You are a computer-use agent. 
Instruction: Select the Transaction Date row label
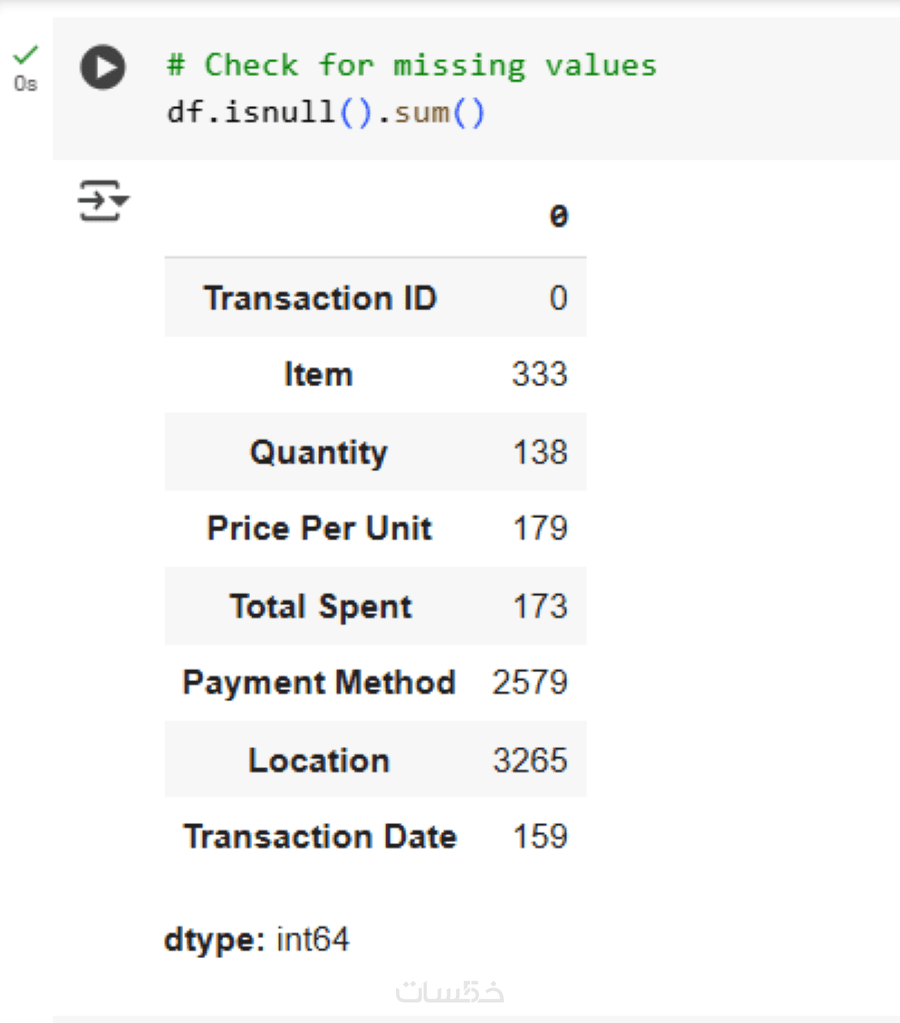320,836
